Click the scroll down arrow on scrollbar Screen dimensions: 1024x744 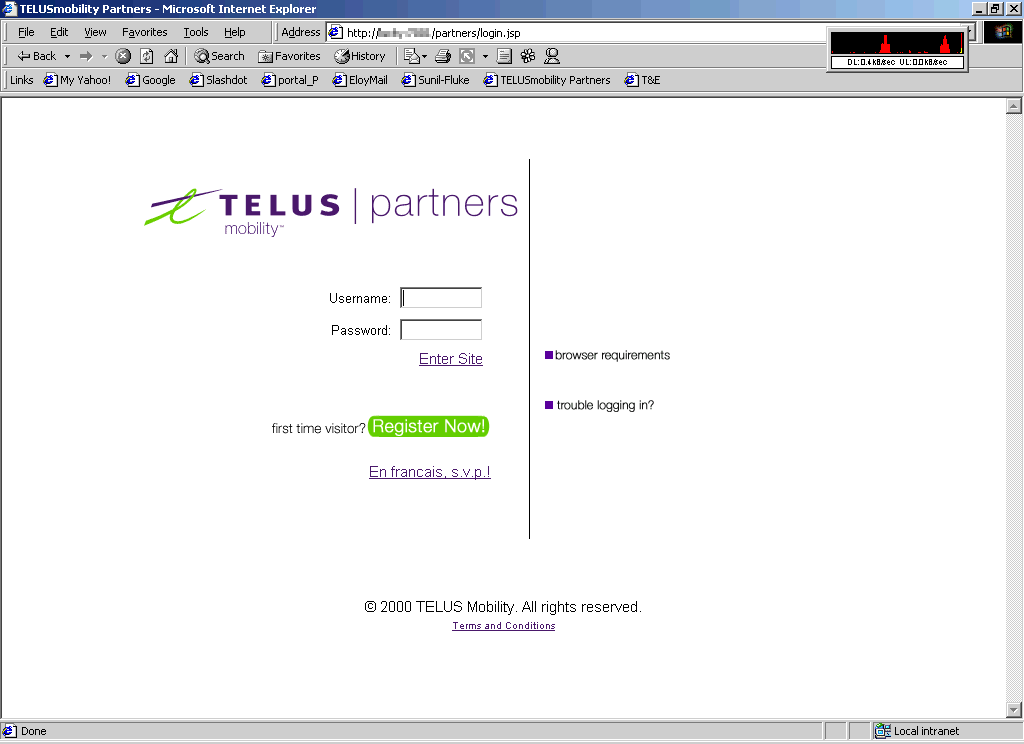tap(1013, 710)
